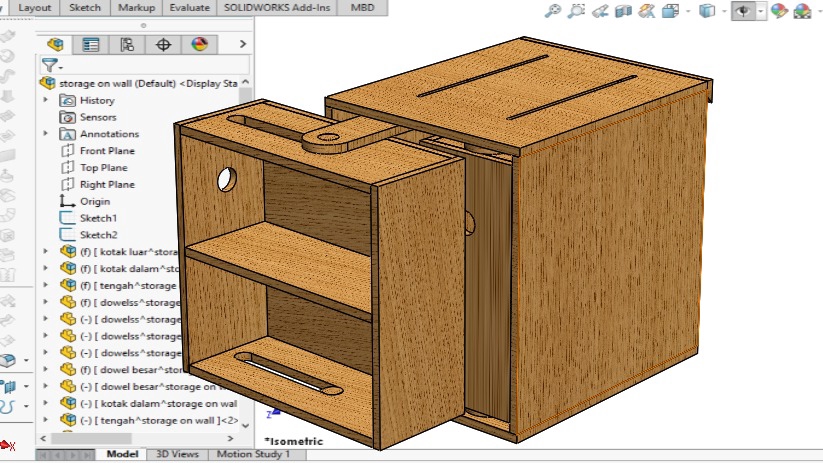Click the Previous View icon
This screenshot has height=463, width=823.
[600, 11]
